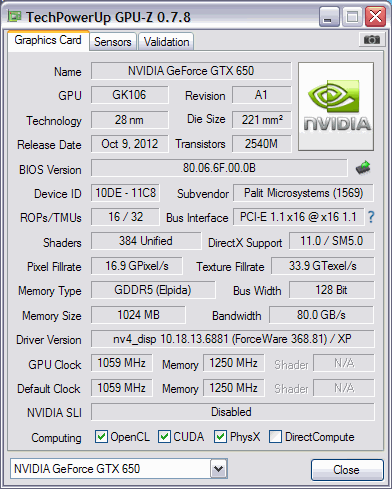Click the bus interface question mark
Viewport: 392px width, 489px height.
pos(371,217)
